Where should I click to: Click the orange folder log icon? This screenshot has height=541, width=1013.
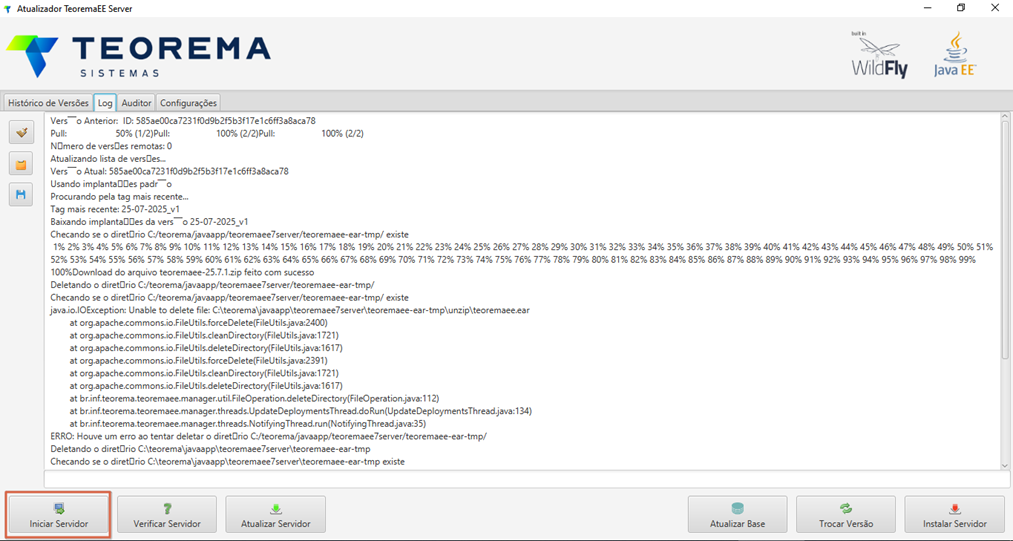(x=21, y=164)
